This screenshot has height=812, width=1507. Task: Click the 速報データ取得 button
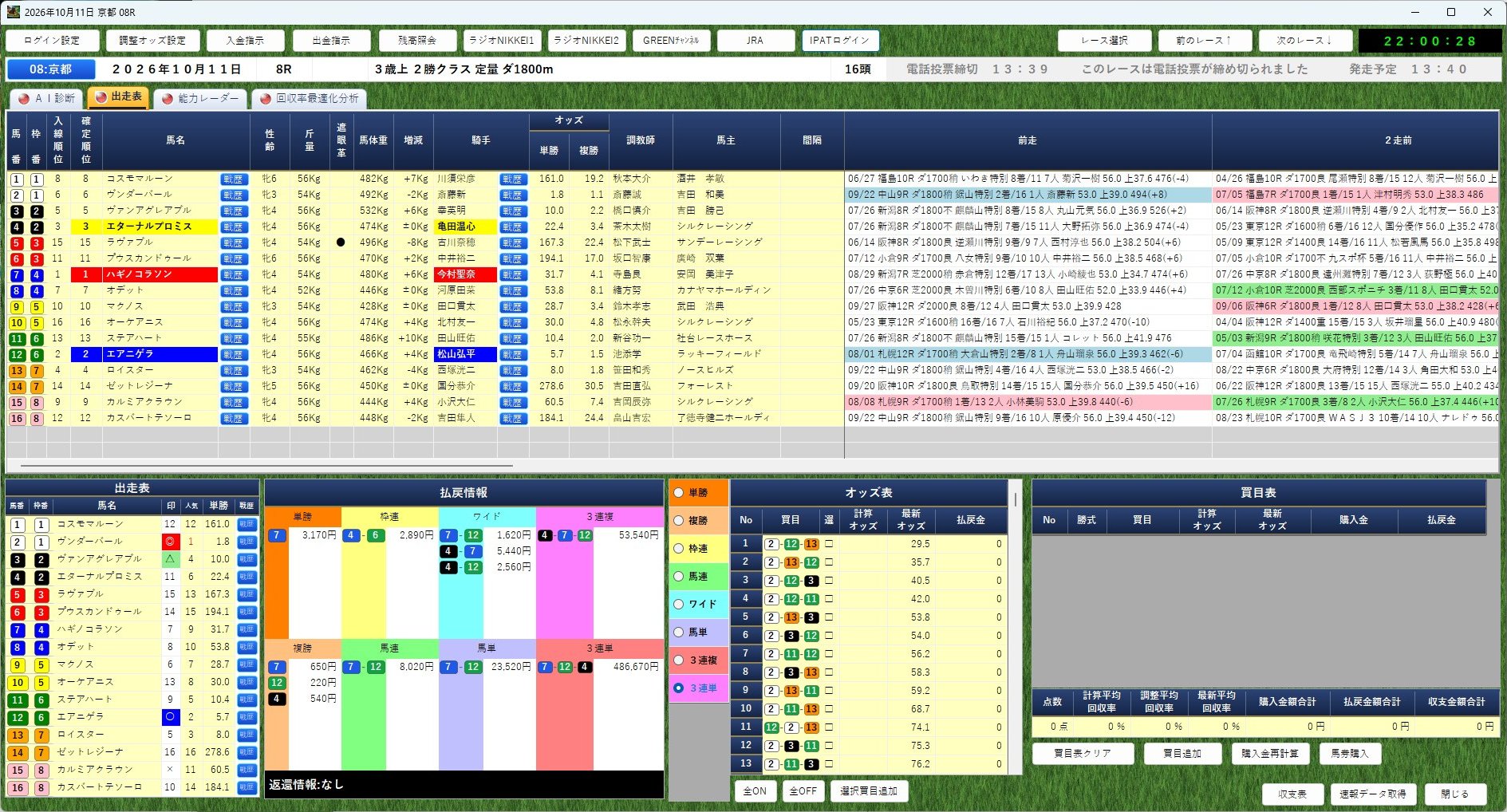coord(1373,794)
